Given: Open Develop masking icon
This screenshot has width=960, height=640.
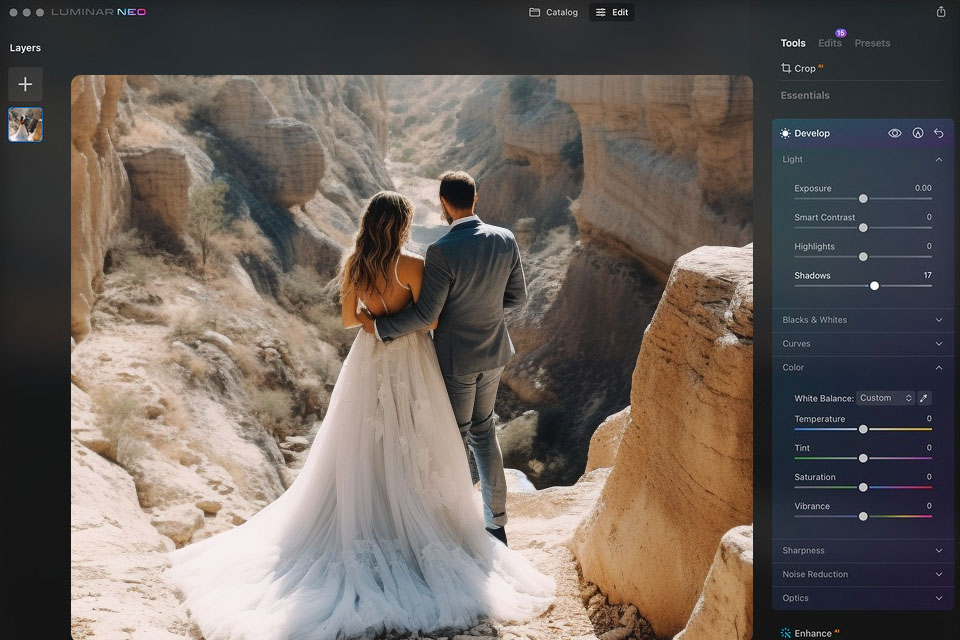Looking at the screenshot, I should tap(918, 133).
